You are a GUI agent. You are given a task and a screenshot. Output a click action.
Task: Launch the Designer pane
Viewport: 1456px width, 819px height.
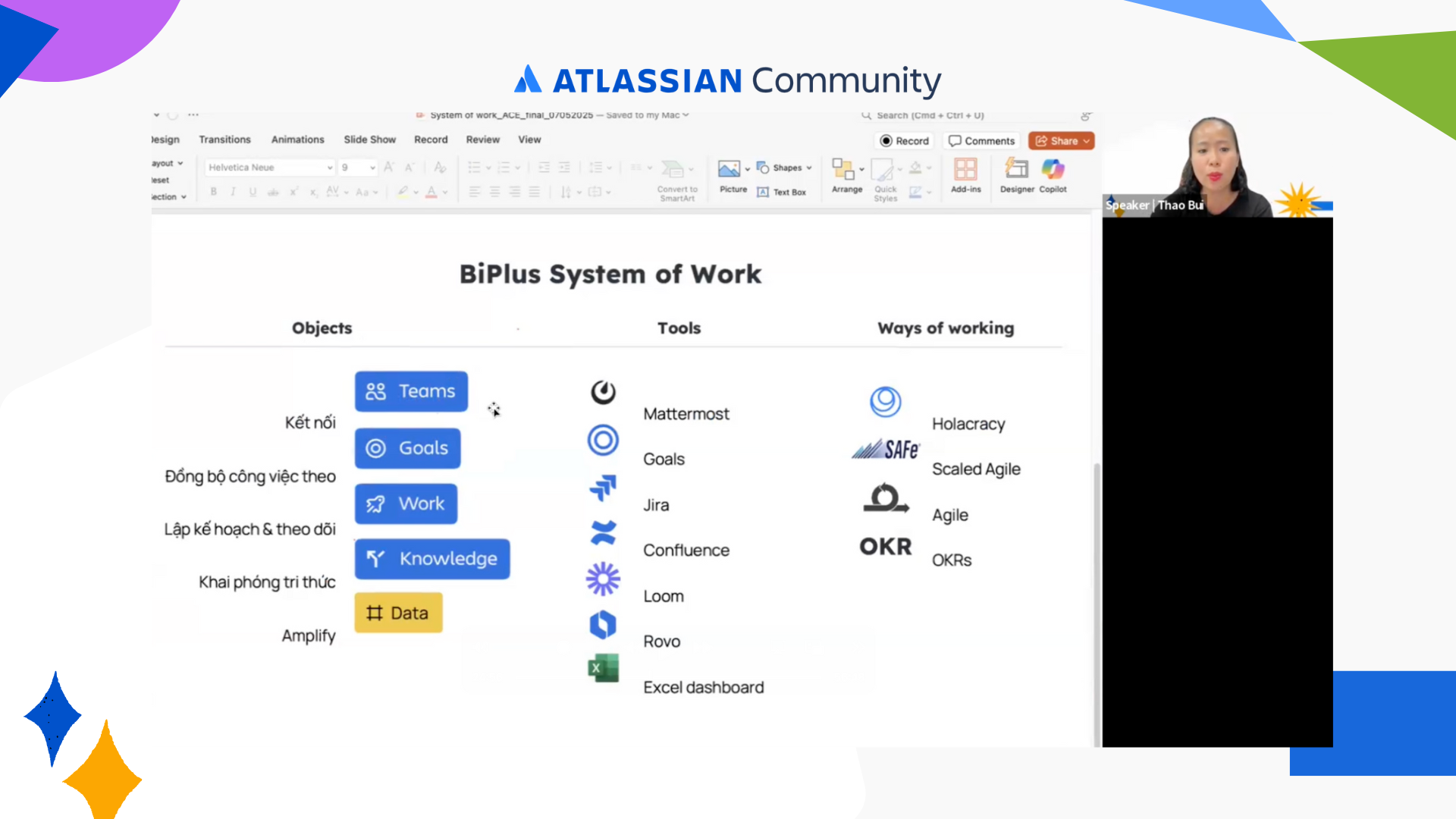click(x=1017, y=176)
